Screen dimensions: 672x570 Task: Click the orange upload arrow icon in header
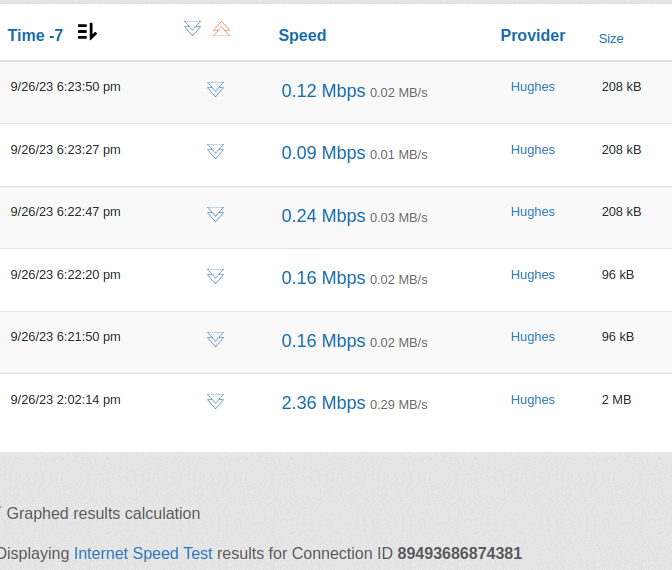coord(221,29)
